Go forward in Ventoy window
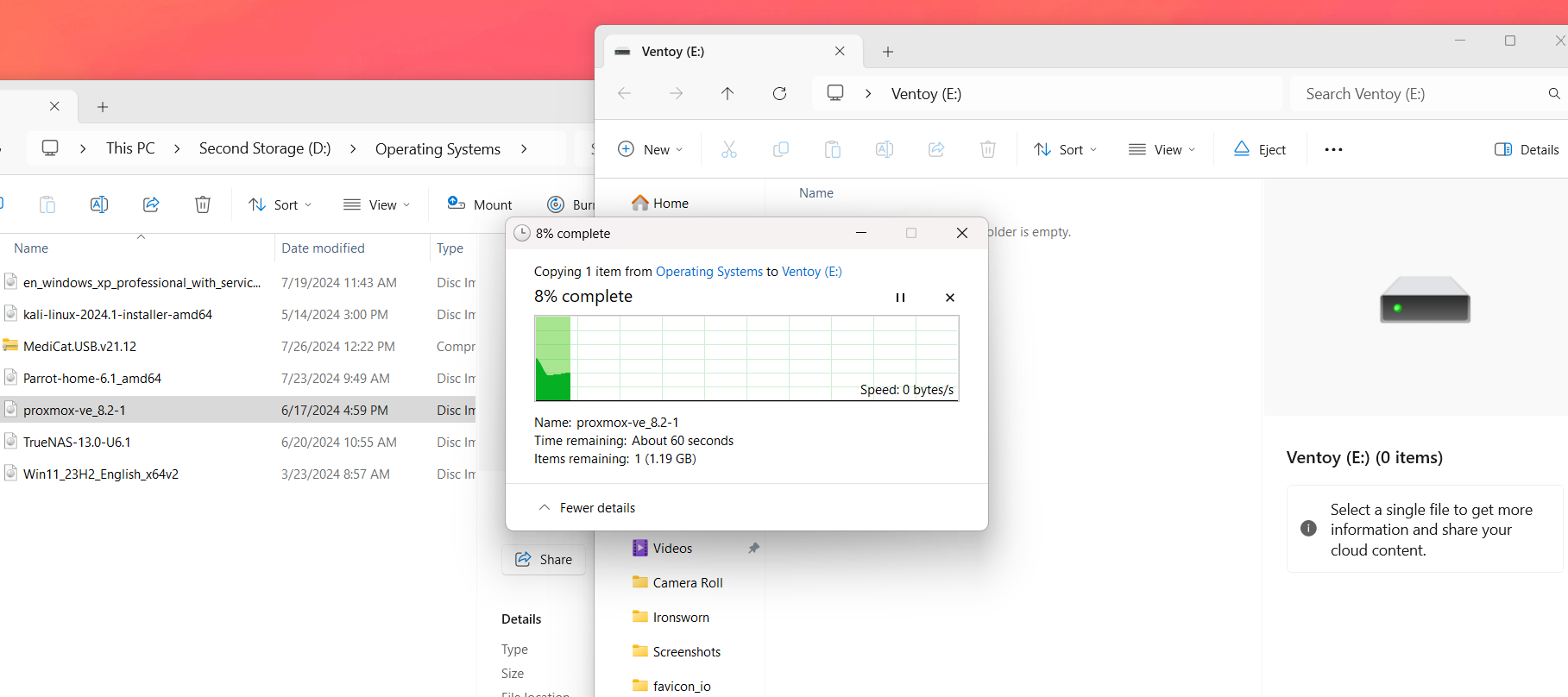1568x697 pixels. (x=677, y=93)
